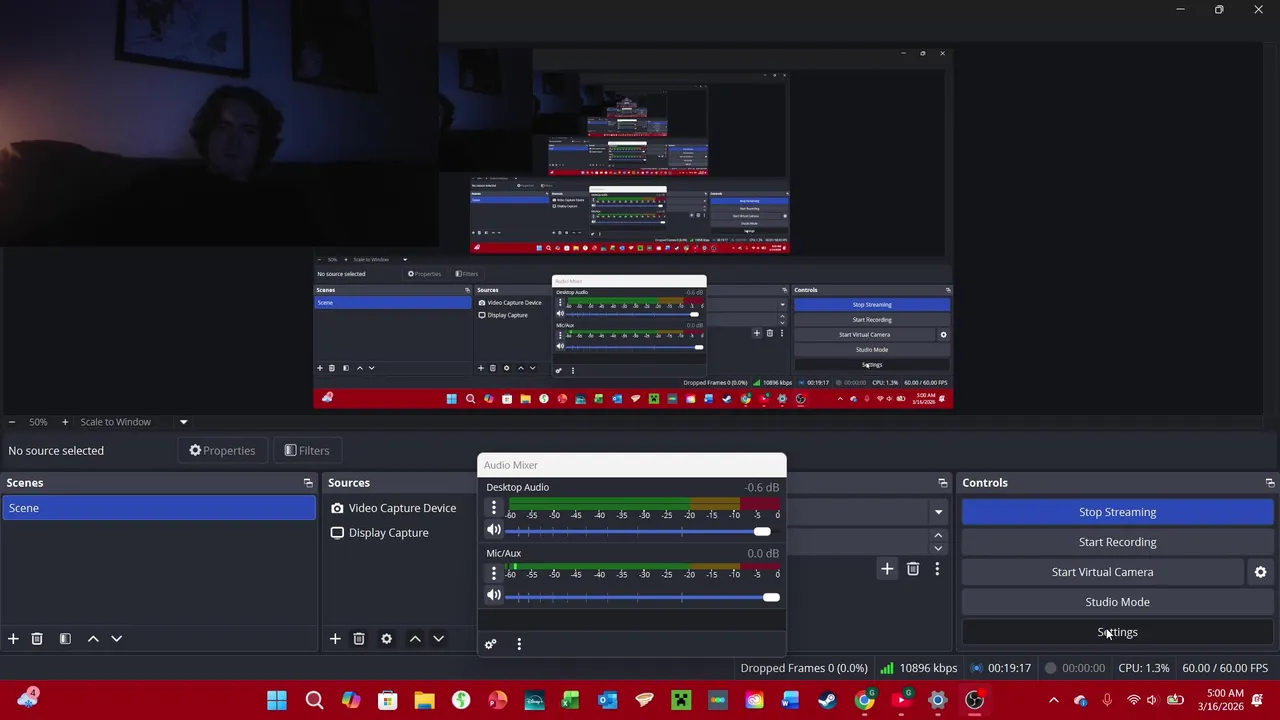Click Start Recording button
This screenshot has height=720, width=1280.
coord(1117,542)
